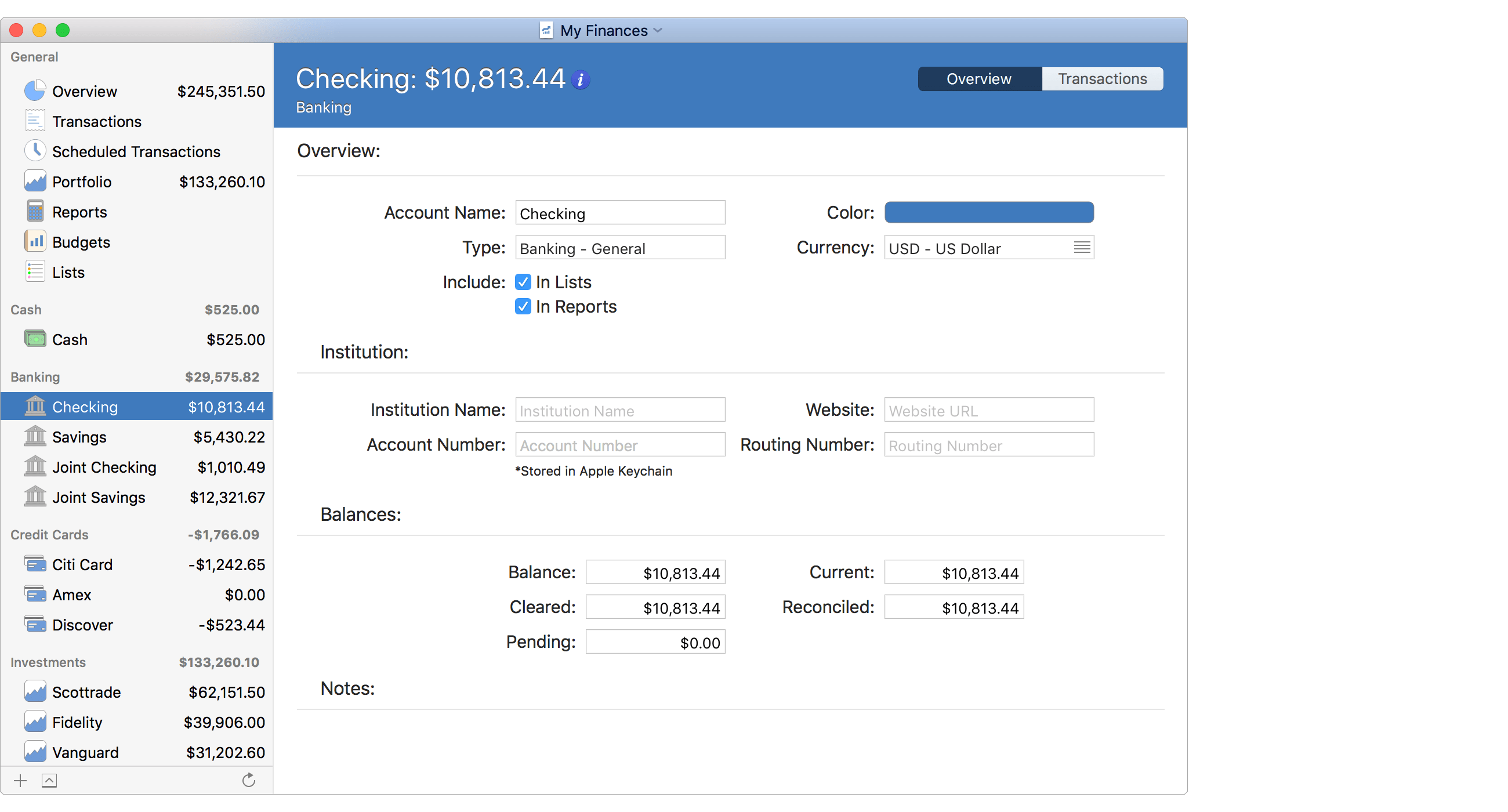Image resolution: width=1508 pixels, height=812 pixels.
Task: Uncheck the In Reports option
Action: [x=523, y=306]
